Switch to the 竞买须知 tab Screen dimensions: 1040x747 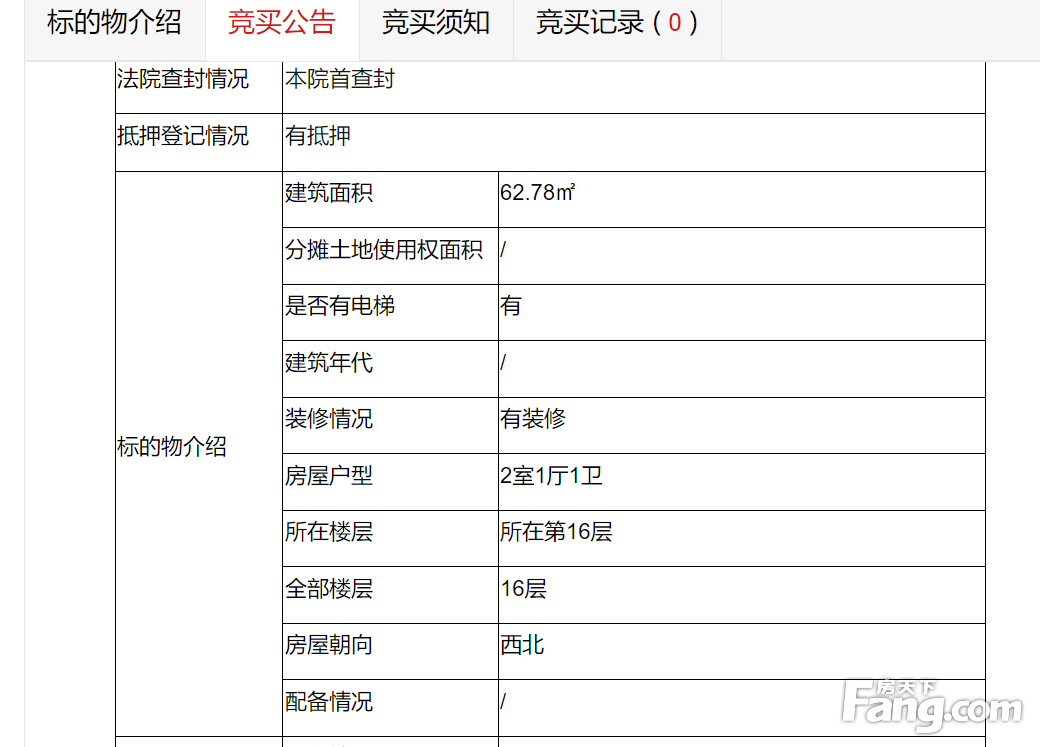coord(435,23)
